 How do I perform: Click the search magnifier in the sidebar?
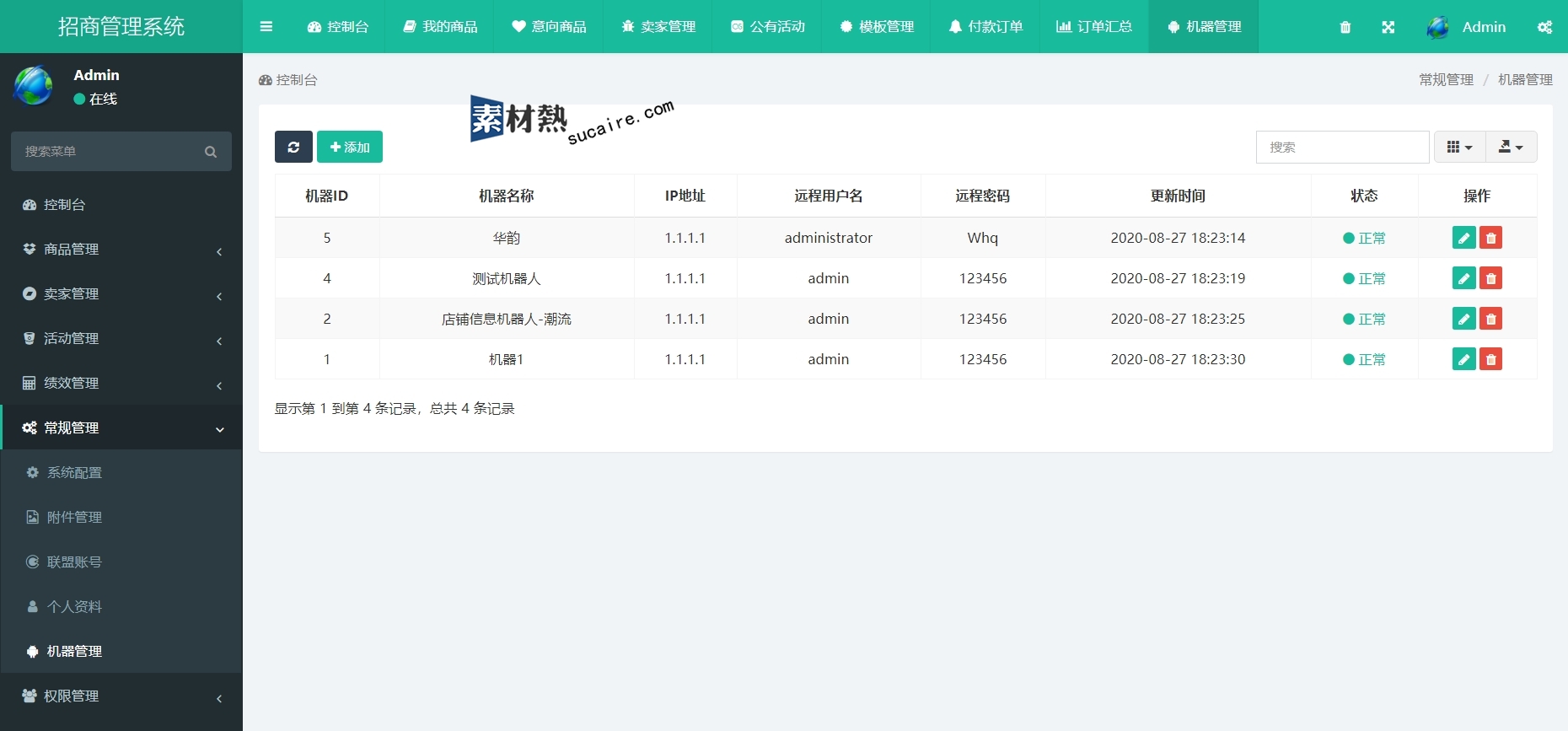tap(211, 152)
